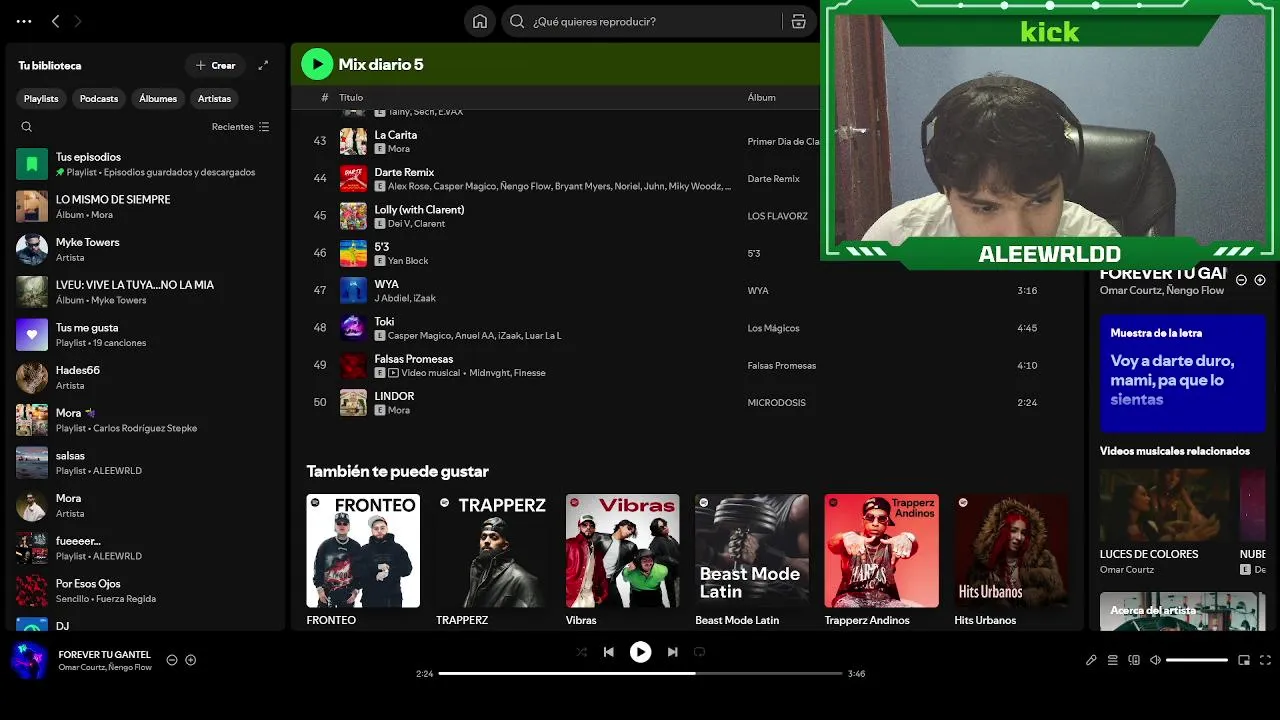Viewport: 1280px width, 720px height.
Task: Select the WYA track title
Action: pos(386,284)
